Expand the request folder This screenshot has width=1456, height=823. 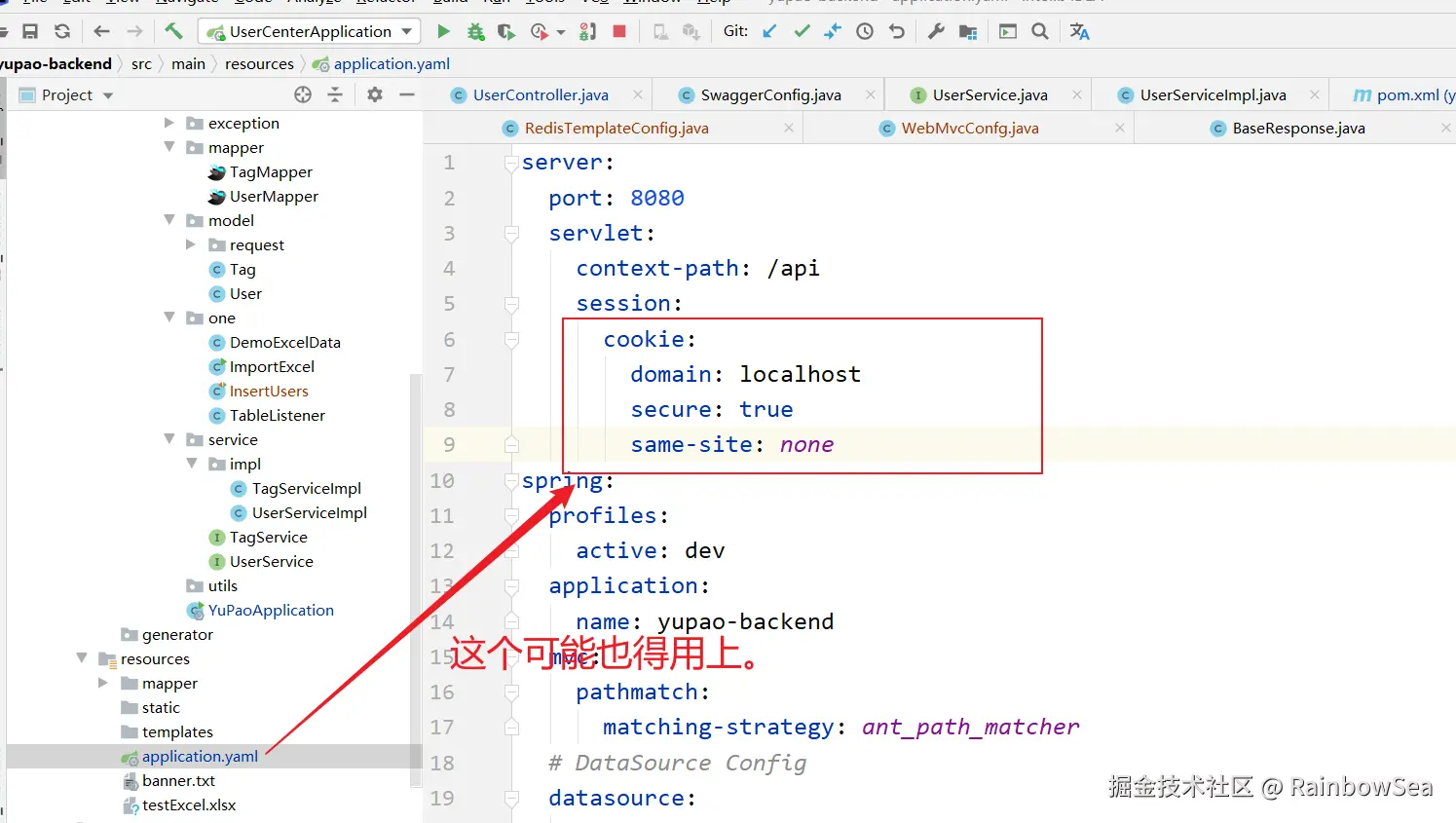[x=192, y=244]
